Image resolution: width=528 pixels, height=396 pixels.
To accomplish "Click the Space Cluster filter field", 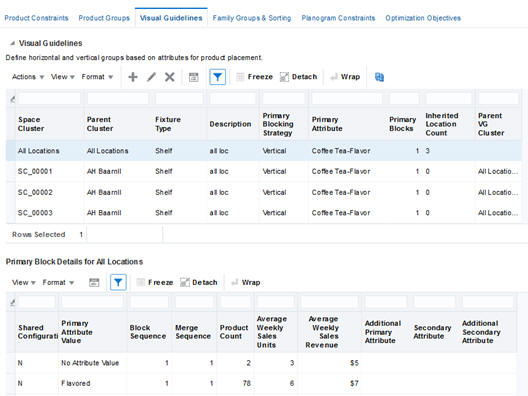I will pyautogui.click(x=50, y=99).
